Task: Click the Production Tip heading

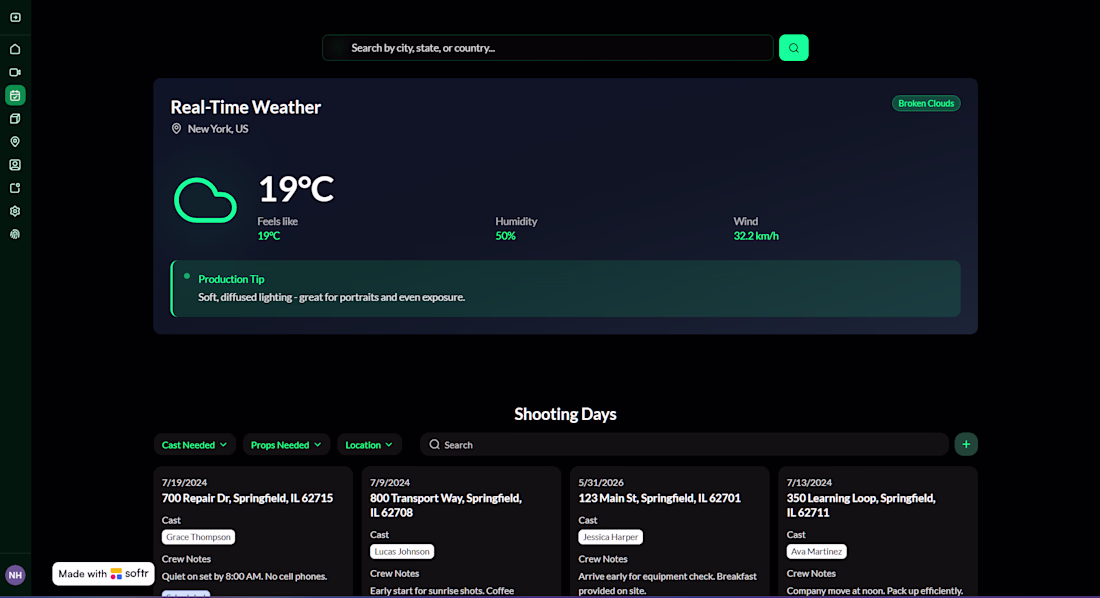Action: (231, 279)
